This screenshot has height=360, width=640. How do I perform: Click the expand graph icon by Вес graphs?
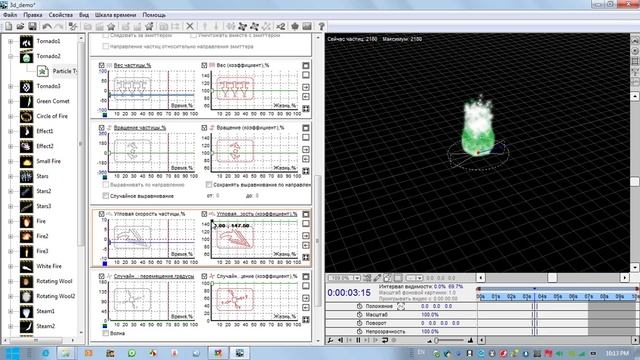coord(306,109)
